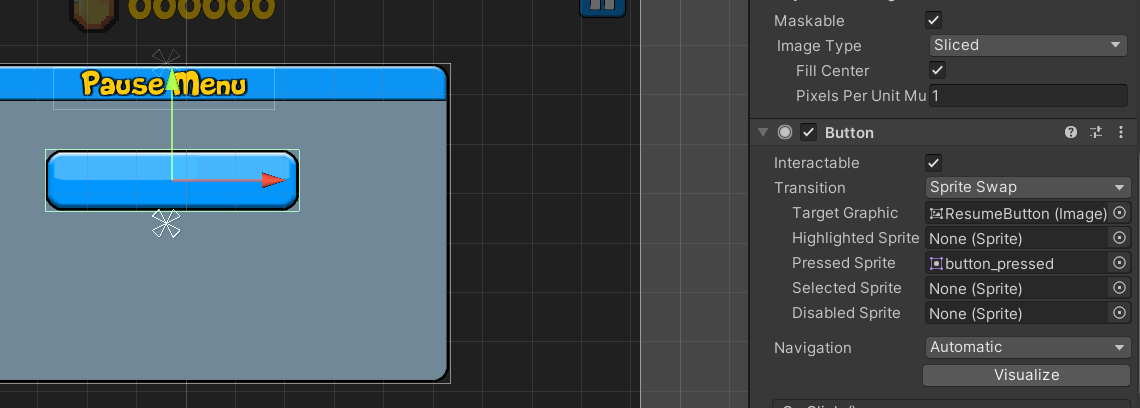Collapse the Button component foldout
The width and height of the screenshot is (1140, 408).
point(763,132)
